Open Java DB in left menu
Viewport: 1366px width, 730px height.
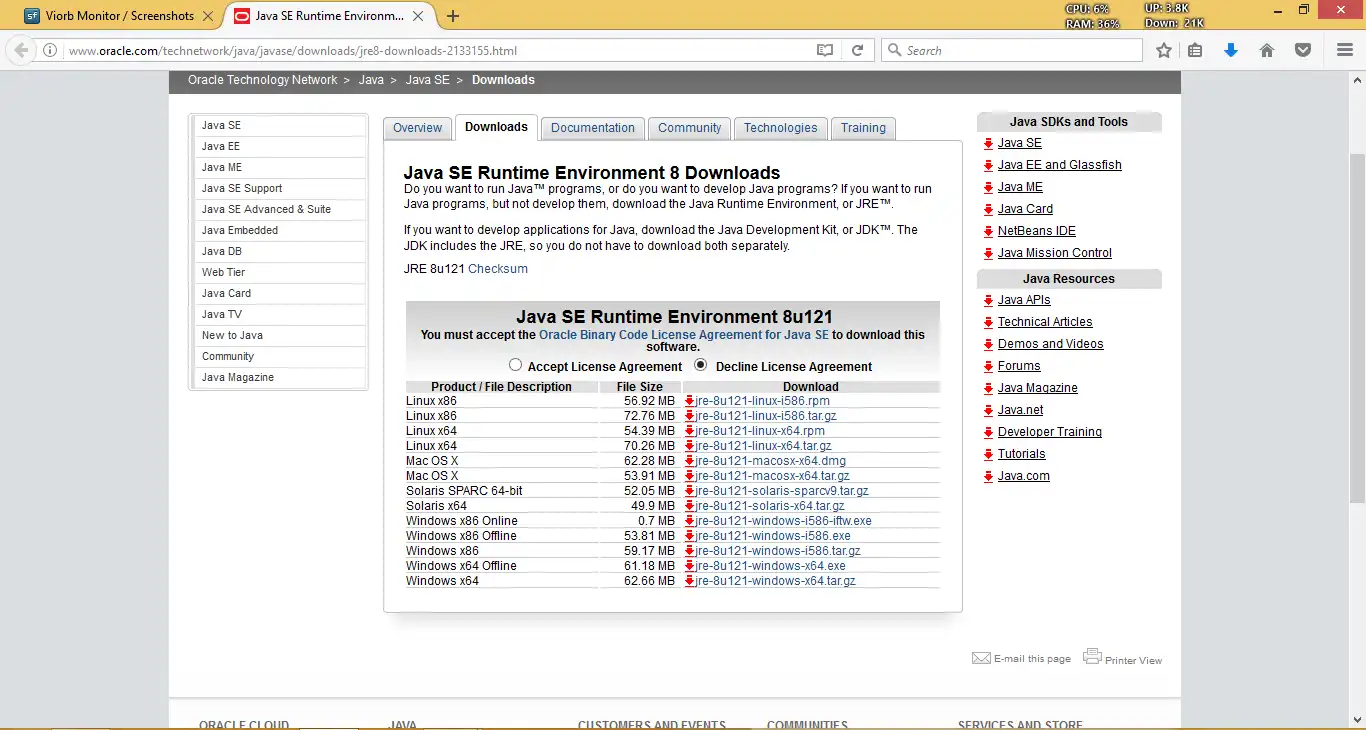pos(279,251)
